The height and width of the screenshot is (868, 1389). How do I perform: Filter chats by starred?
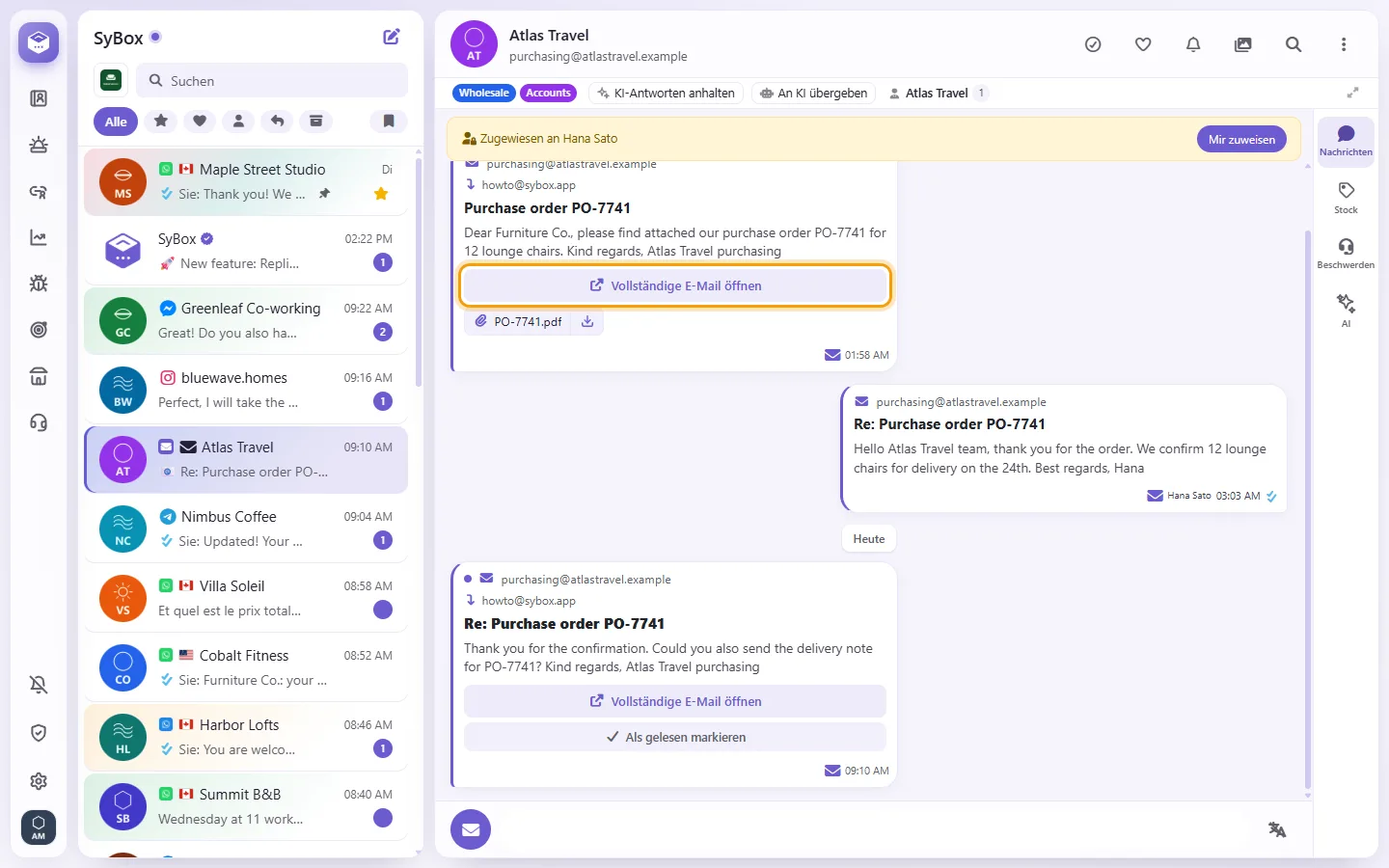[161, 121]
